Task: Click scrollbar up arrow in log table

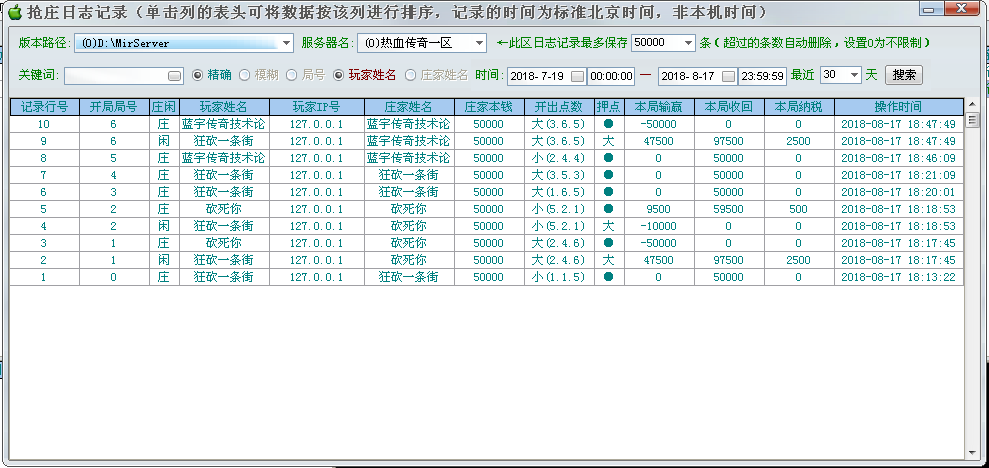Action: pyautogui.click(x=971, y=105)
